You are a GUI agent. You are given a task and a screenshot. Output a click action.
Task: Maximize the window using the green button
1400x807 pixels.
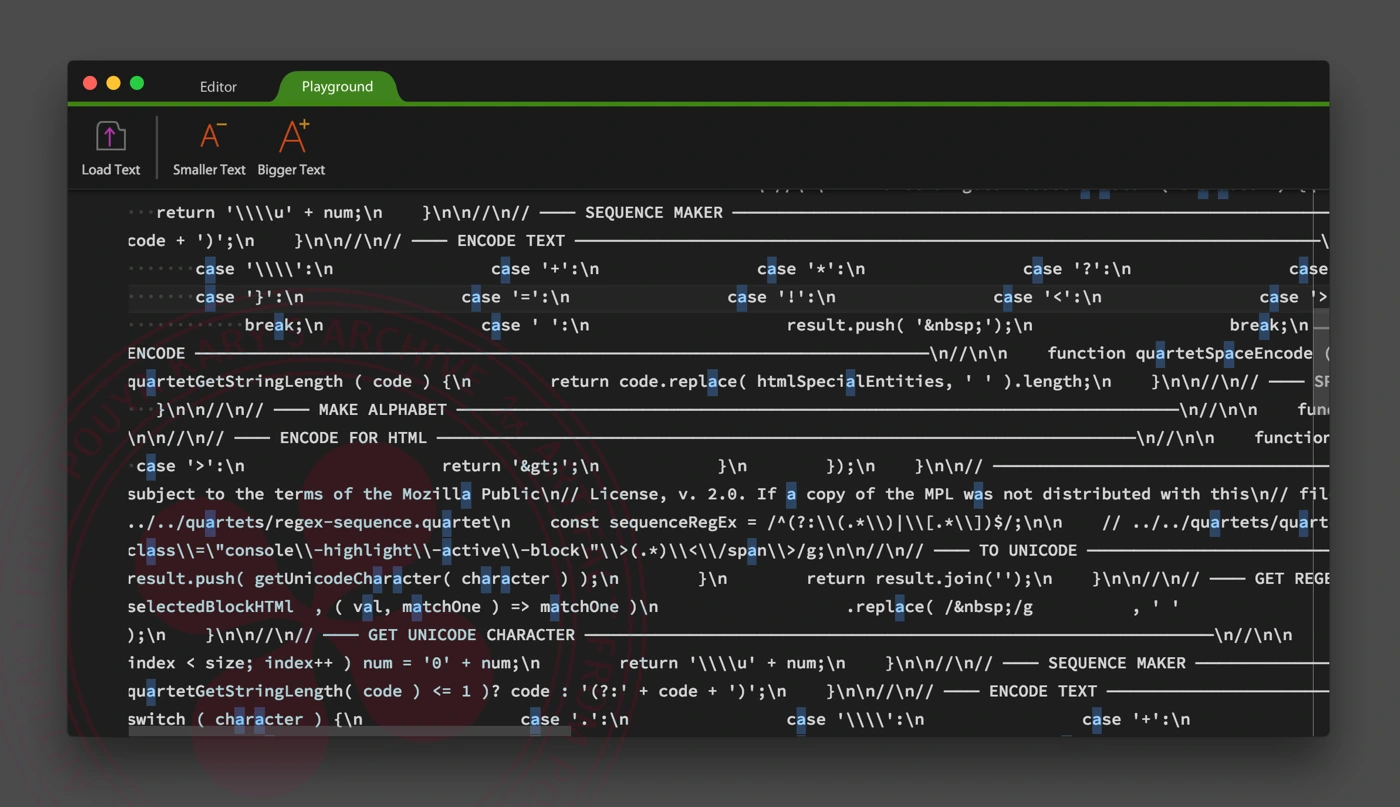(137, 83)
